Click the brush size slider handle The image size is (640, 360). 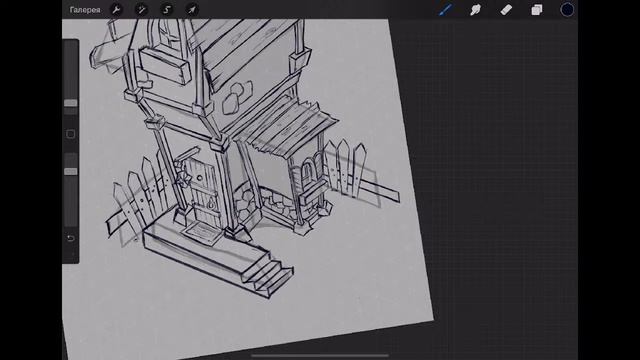71,103
